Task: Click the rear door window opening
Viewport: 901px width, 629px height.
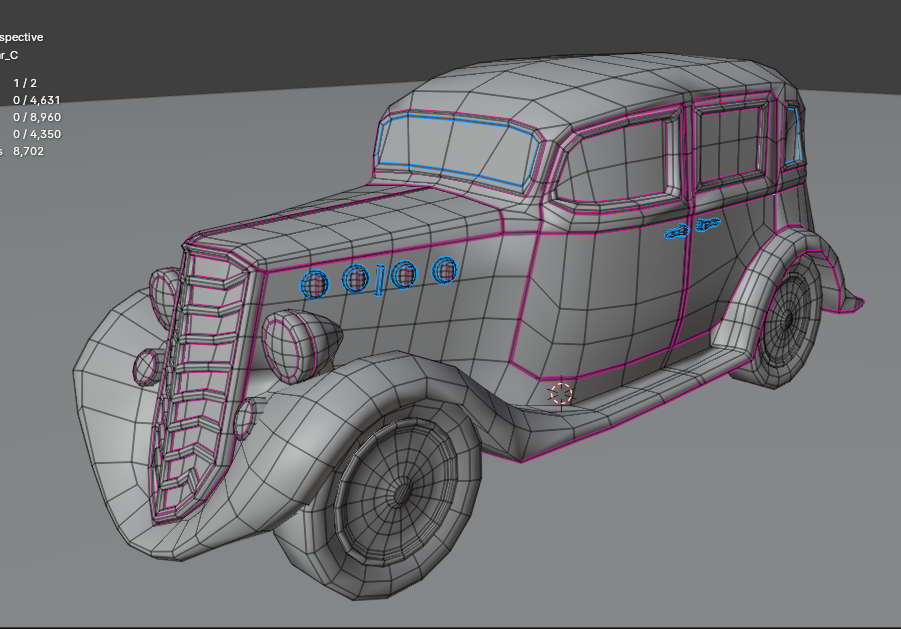Action: point(731,144)
